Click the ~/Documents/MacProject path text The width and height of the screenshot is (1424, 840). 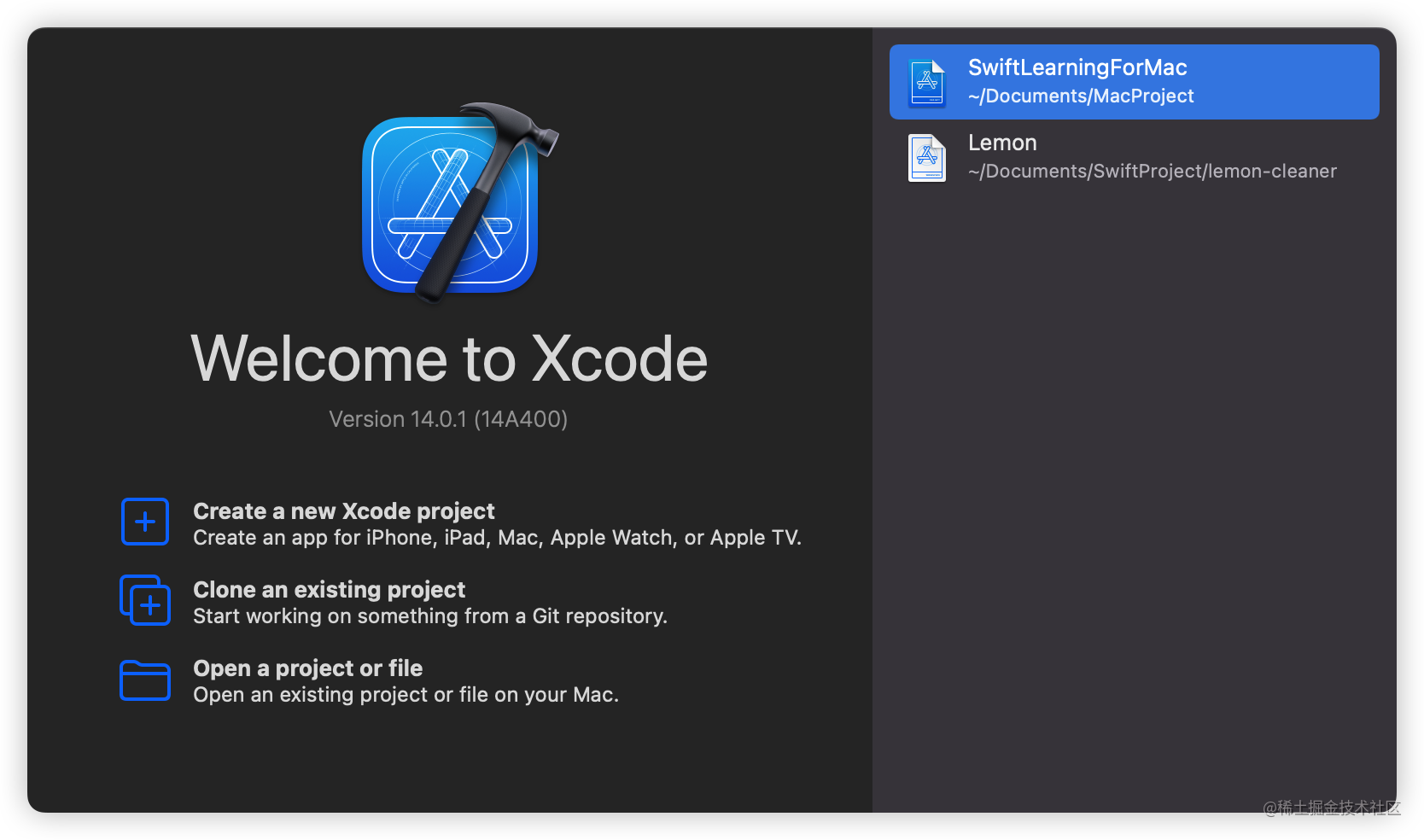coord(1081,96)
